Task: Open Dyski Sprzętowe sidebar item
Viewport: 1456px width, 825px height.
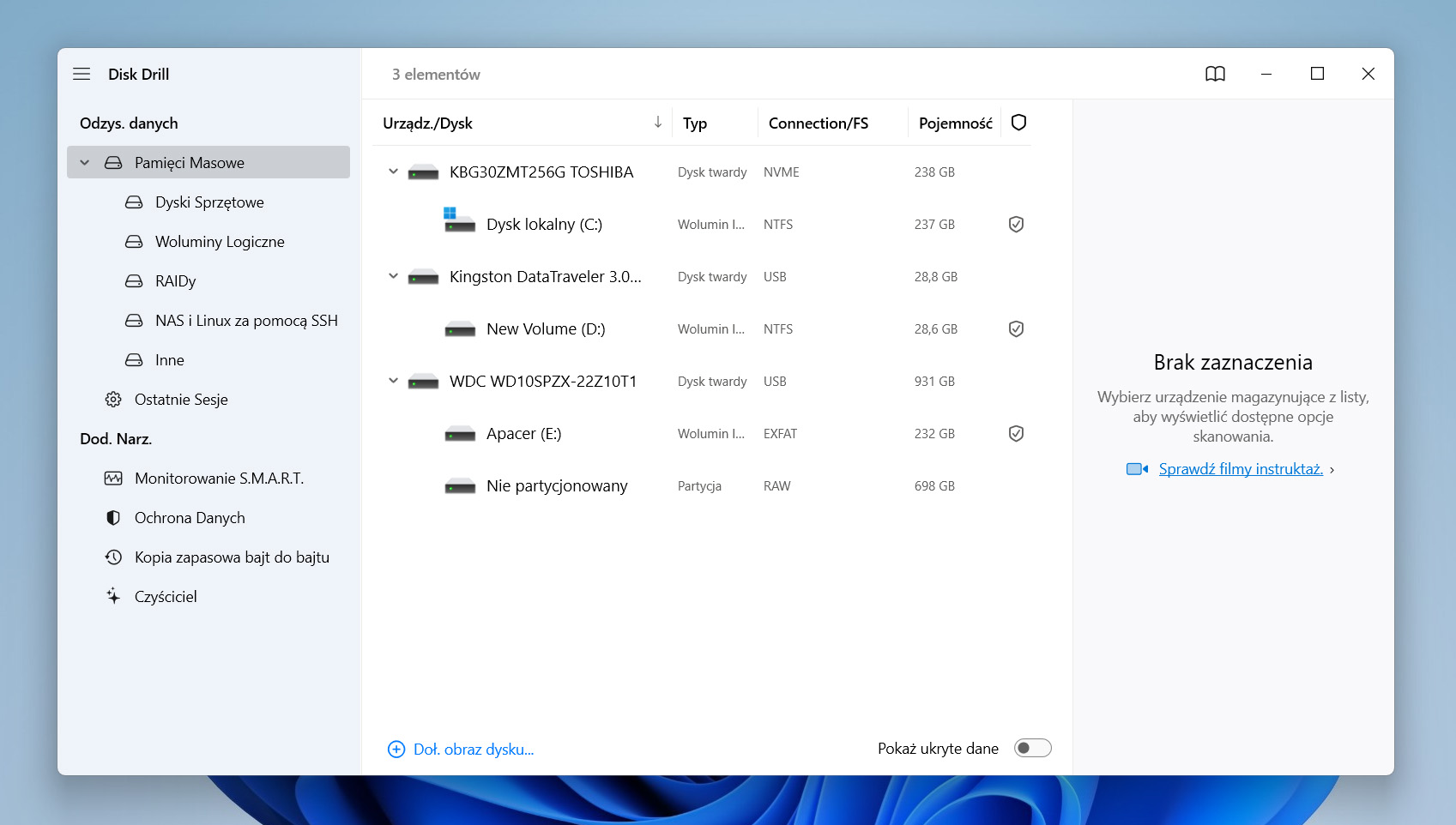Action: pos(208,202)
